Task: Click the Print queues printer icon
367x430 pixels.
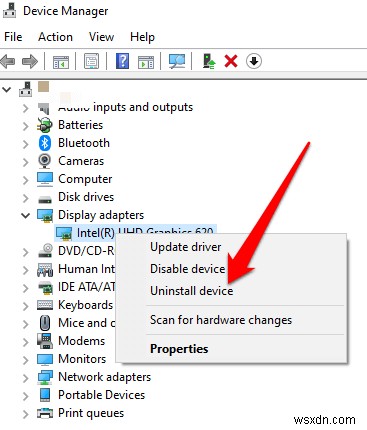Action: pos(45,413)
